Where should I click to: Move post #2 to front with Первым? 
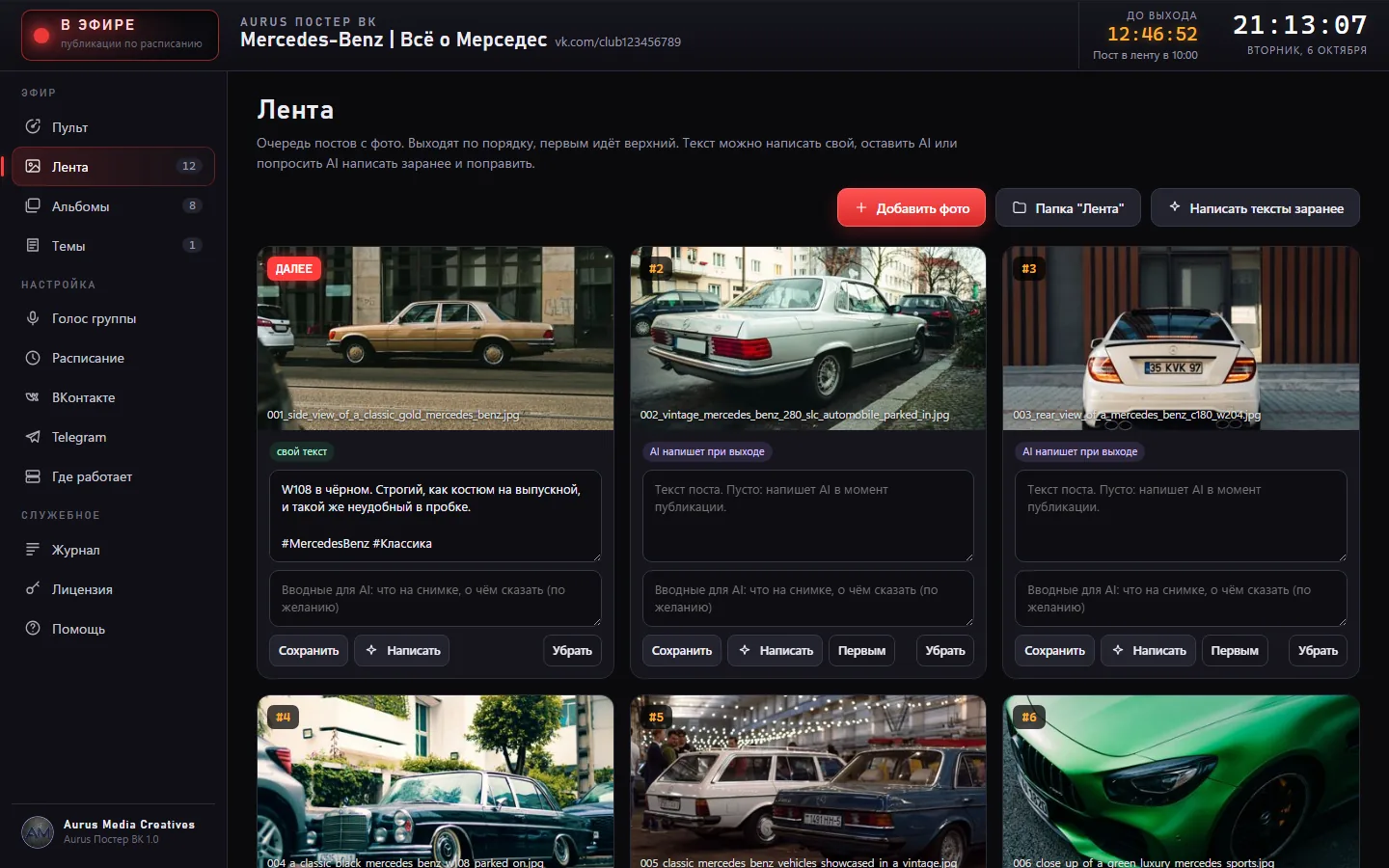click(861, 650)
